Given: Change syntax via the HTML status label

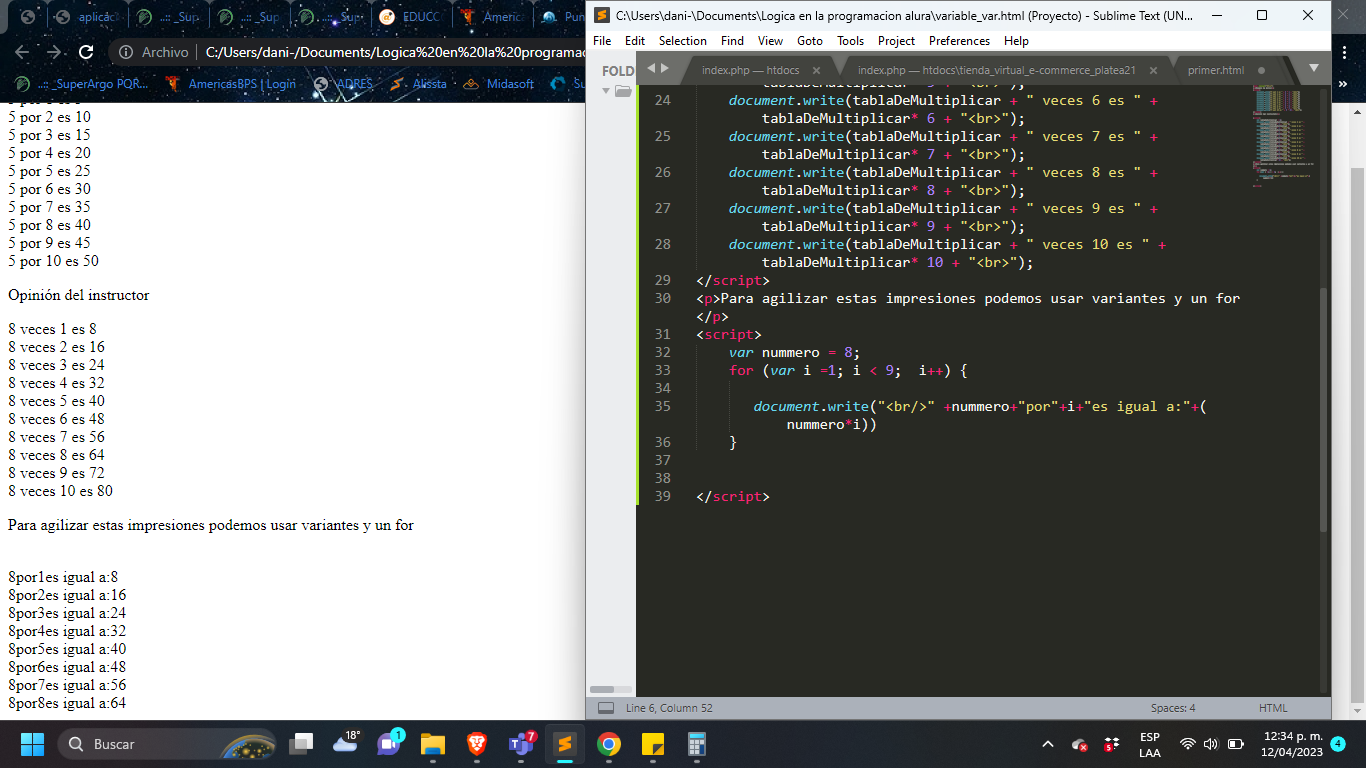Looking at the screenshot, I should 1273,708.
